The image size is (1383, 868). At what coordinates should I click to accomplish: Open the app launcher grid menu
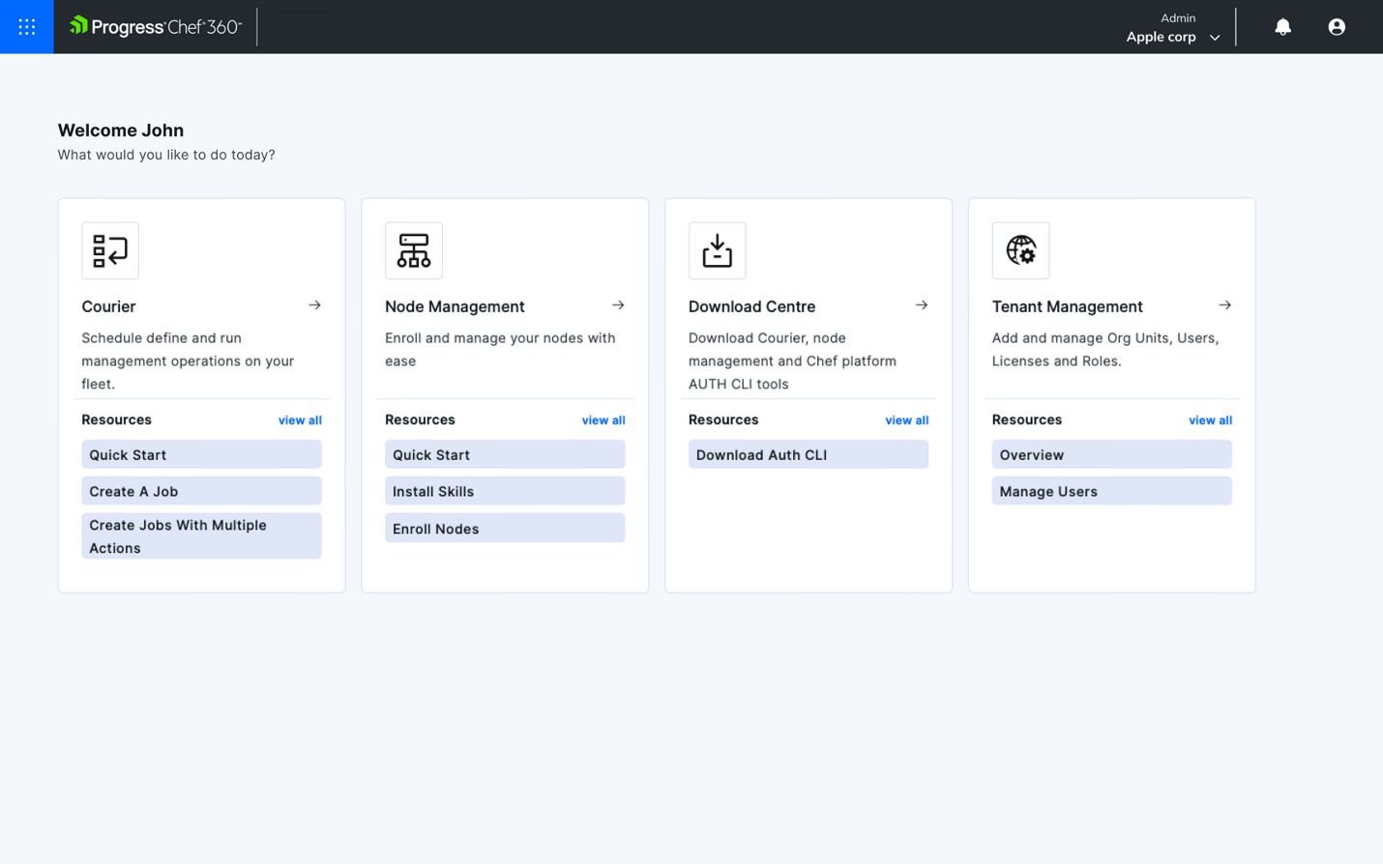26,27
